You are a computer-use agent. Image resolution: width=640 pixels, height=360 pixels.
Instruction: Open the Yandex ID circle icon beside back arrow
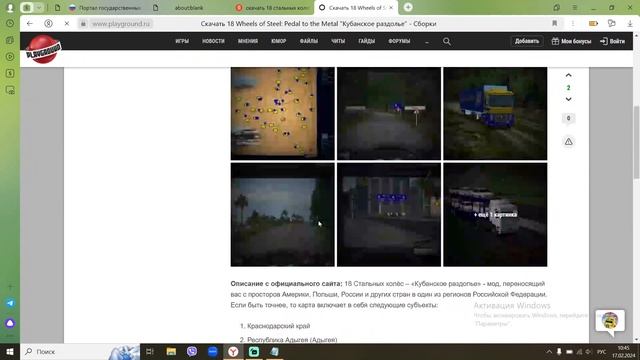[48, 24]
